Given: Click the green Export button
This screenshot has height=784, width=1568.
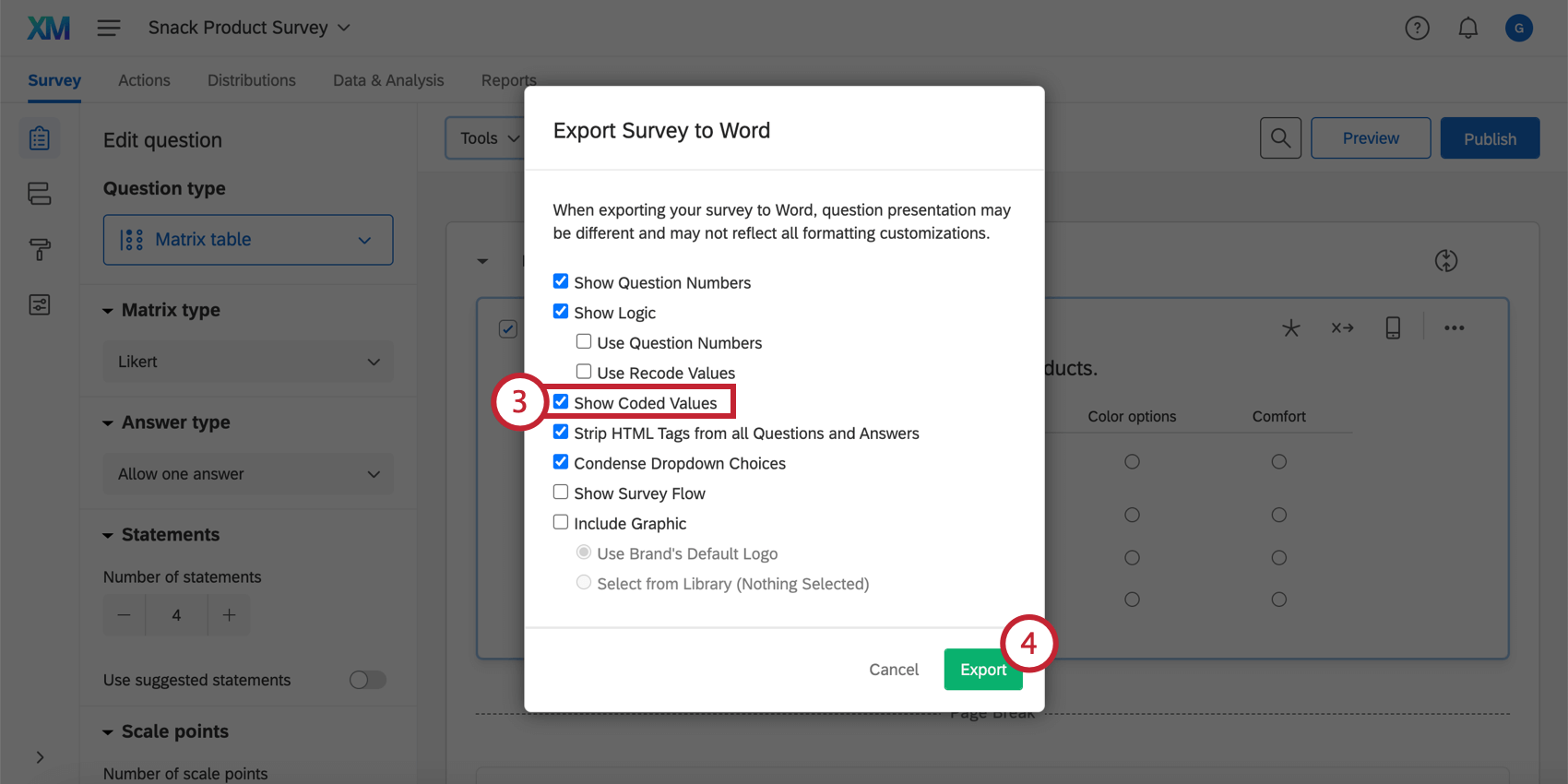Looking at the screenshot, I should coord(983,670).
